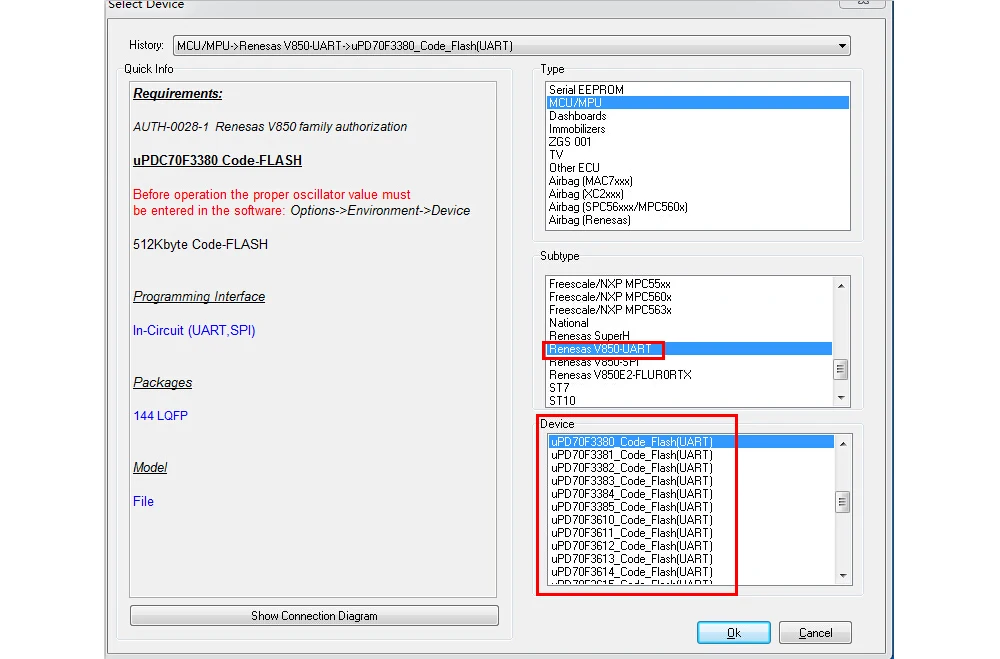Select Other ECU in Type list
Screen dimensions: 1000x659
697,168
